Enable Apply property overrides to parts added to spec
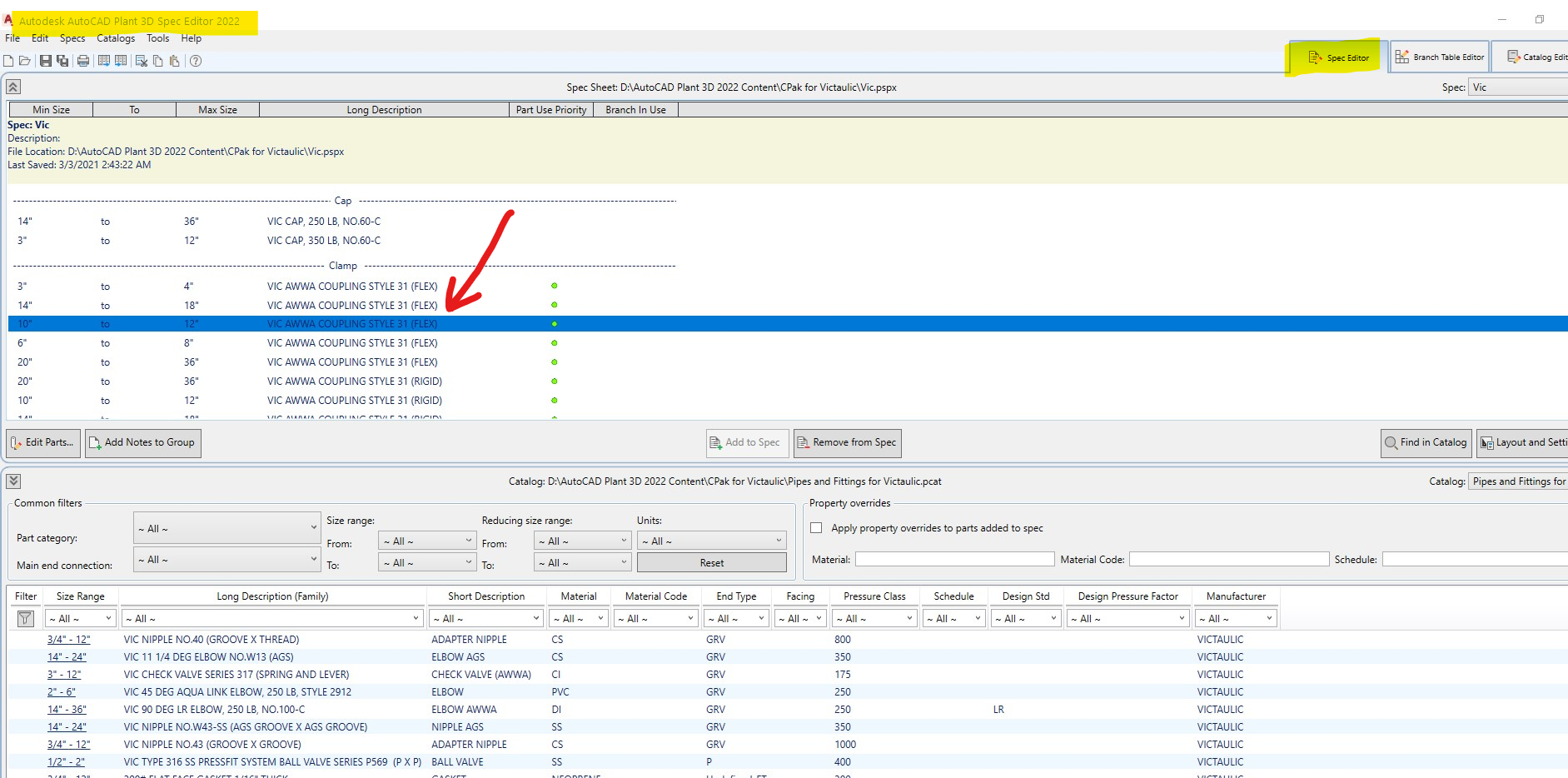Screen dimensions: 1568x778 (x=817, y=527)
